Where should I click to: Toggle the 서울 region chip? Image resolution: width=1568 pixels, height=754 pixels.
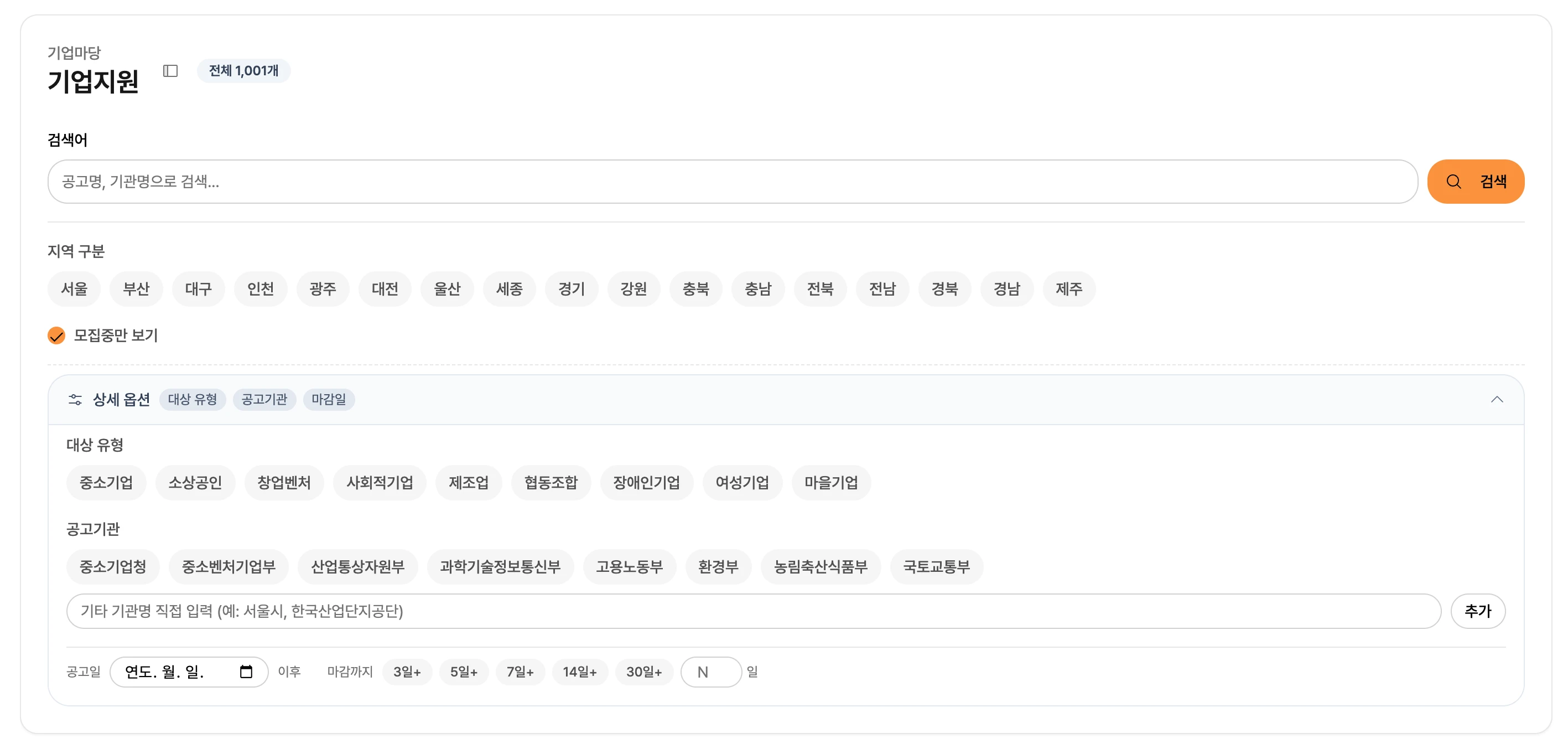74,288
